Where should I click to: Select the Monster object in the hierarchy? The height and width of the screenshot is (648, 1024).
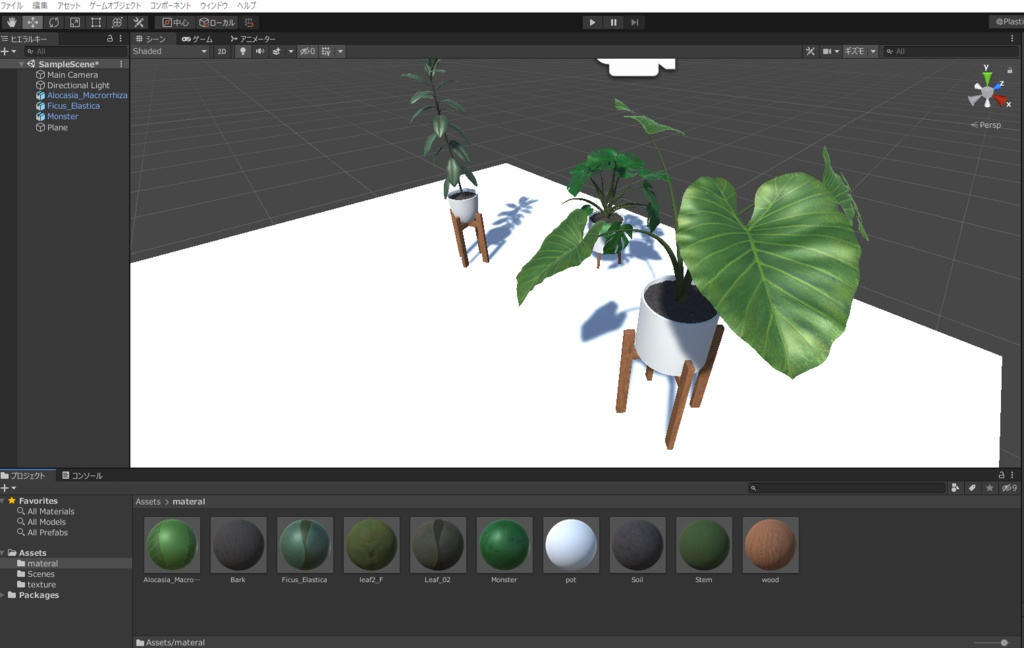[62, 116]
